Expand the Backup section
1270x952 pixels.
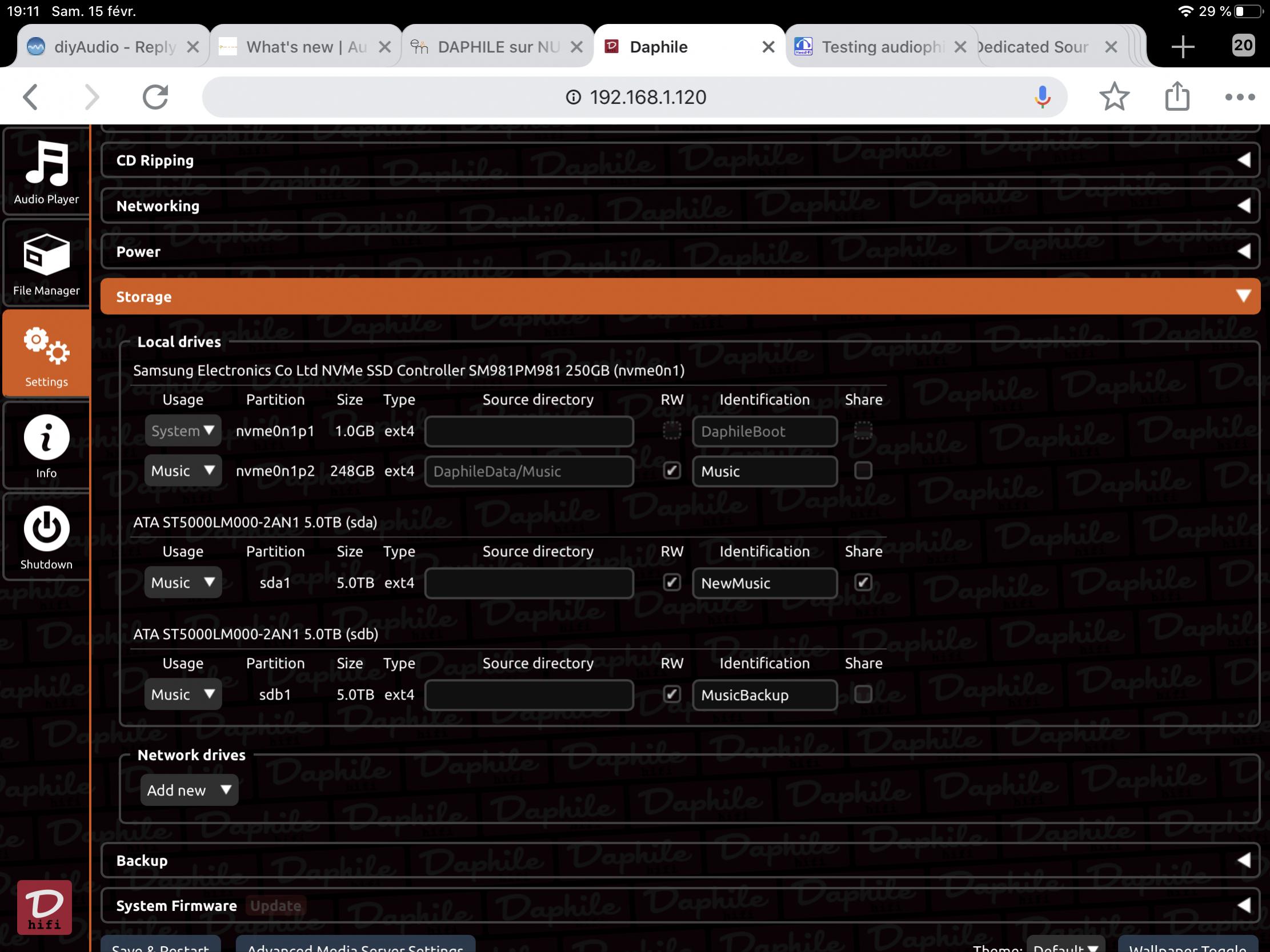680,860
